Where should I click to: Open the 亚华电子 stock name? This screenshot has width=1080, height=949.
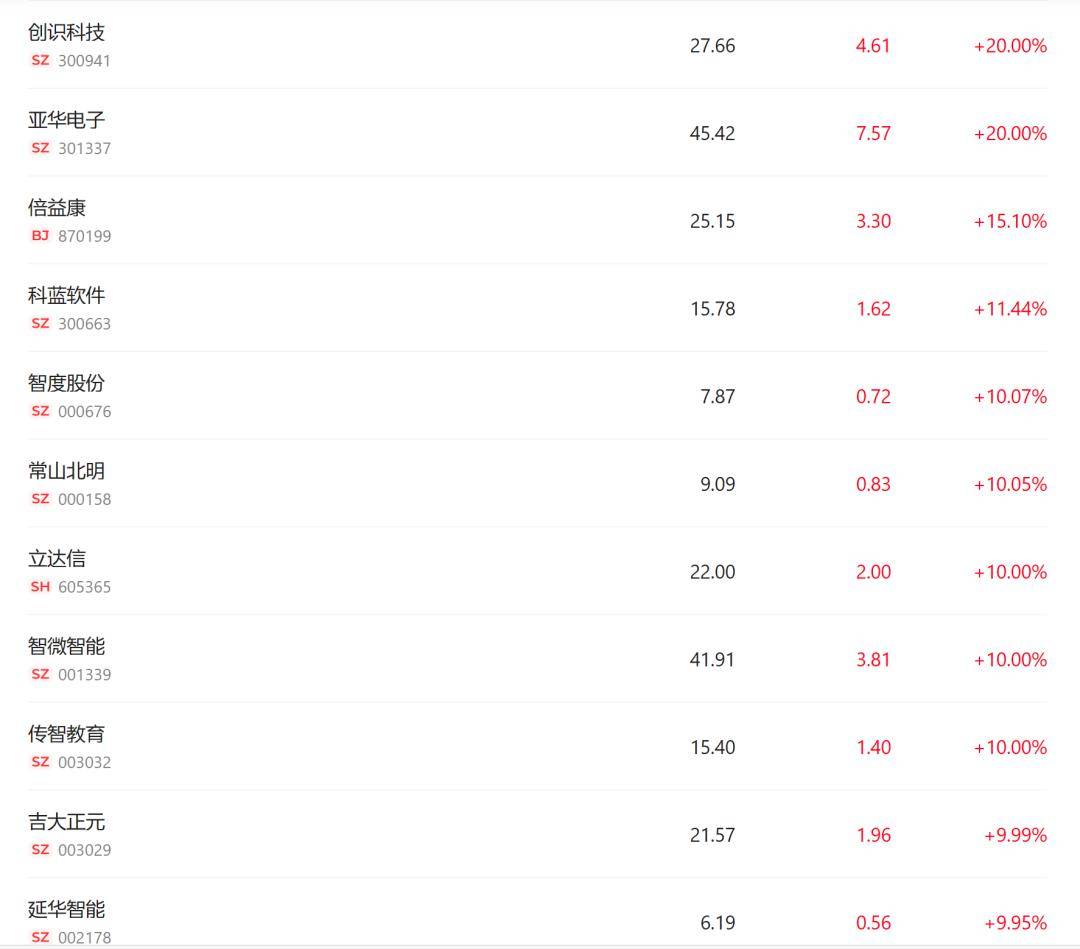[x=66, y=120]
